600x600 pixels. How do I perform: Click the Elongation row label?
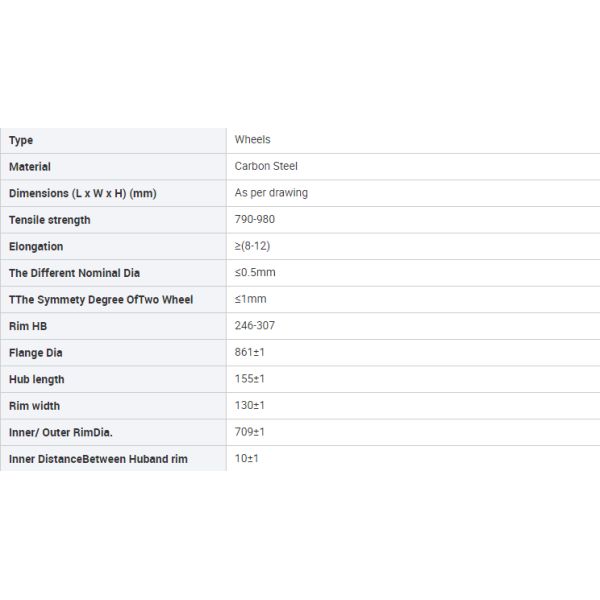pos(36,246)
